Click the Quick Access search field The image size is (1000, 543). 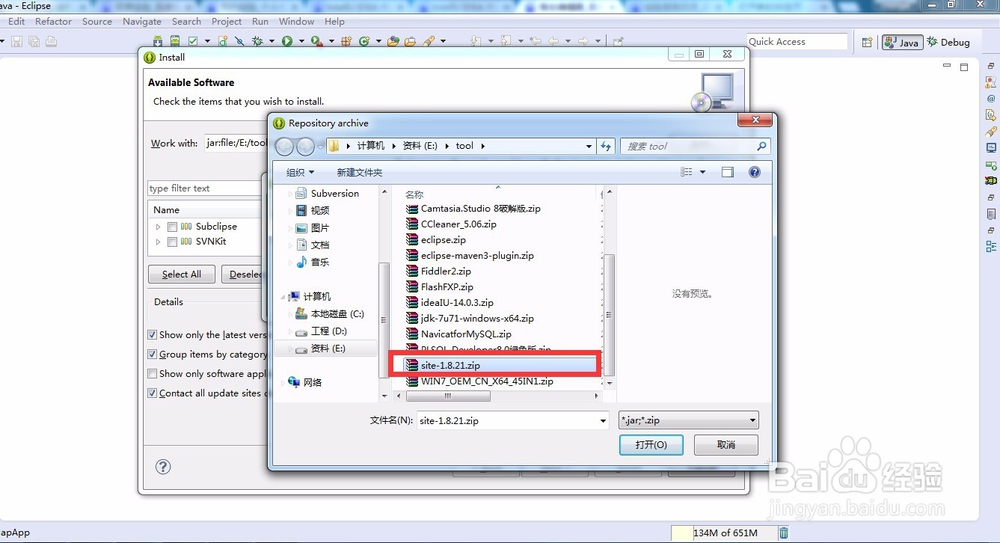[797, 41]
